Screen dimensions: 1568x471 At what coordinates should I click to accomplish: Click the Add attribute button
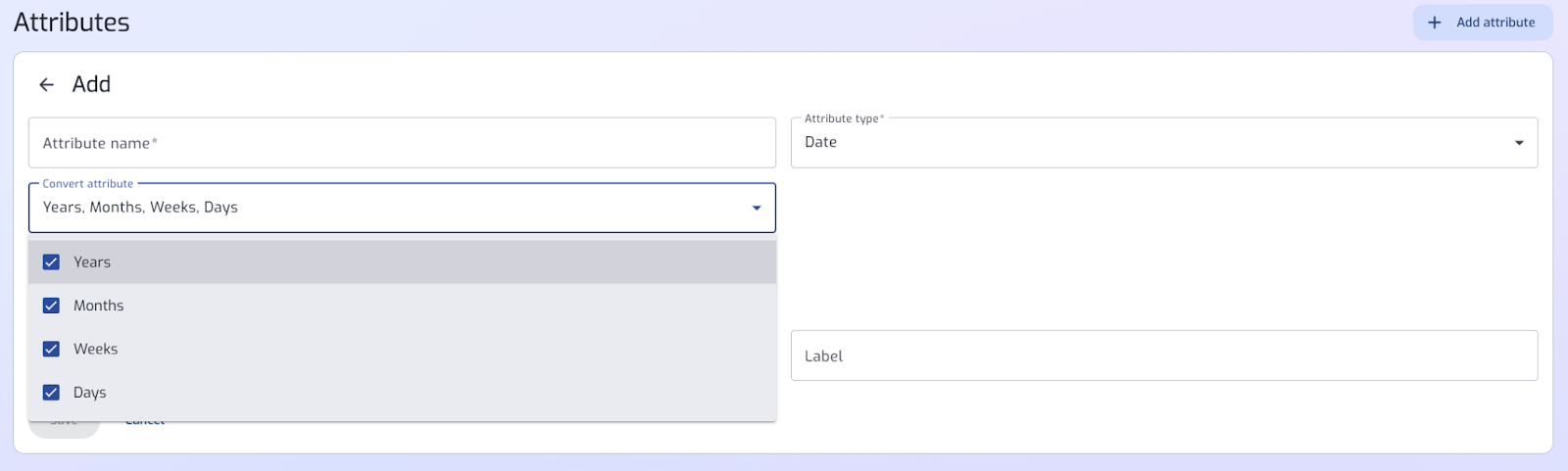1483,23
